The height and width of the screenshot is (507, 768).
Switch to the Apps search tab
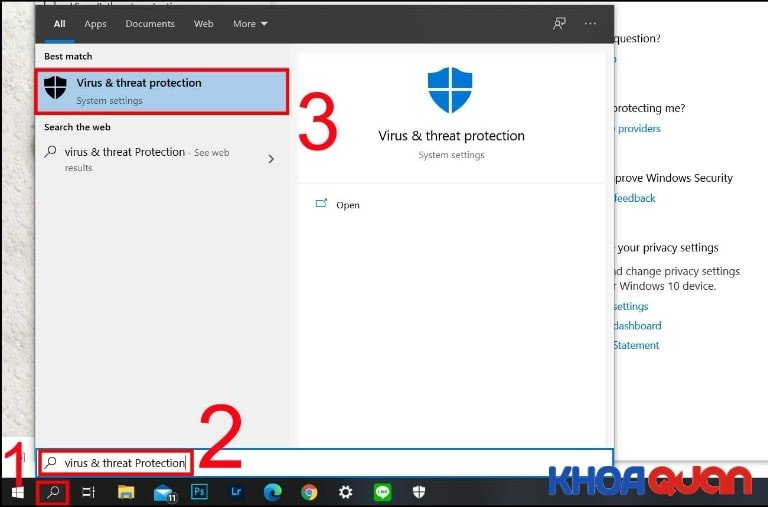(x=95, y=24)
